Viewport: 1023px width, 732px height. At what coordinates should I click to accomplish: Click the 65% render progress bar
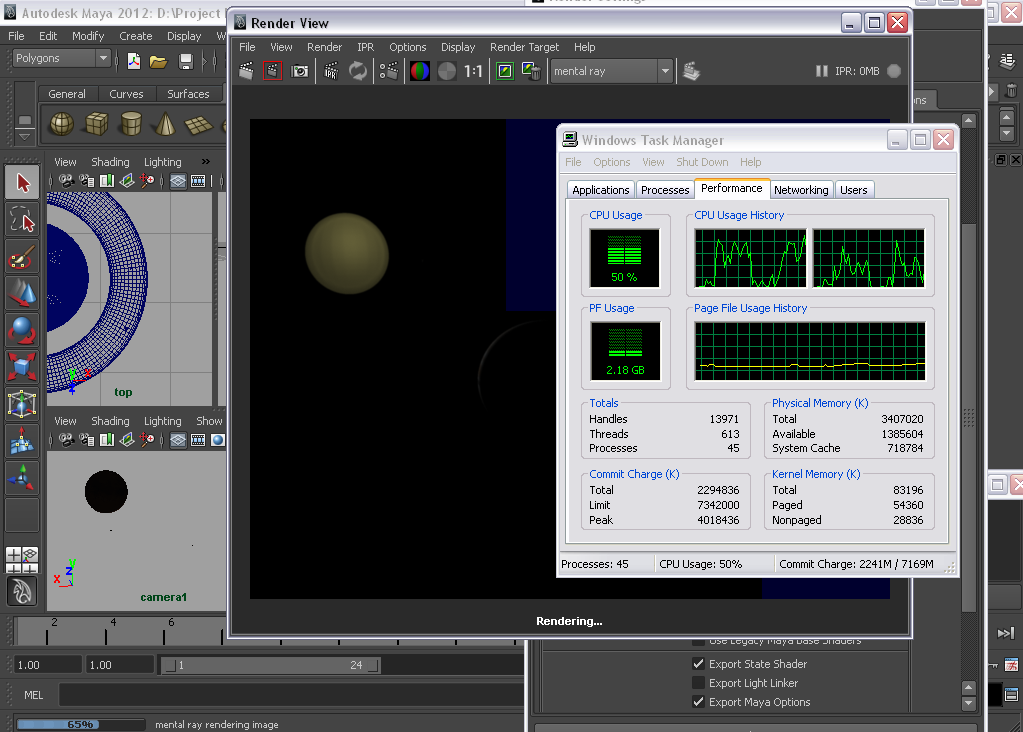tap(80, 724)
